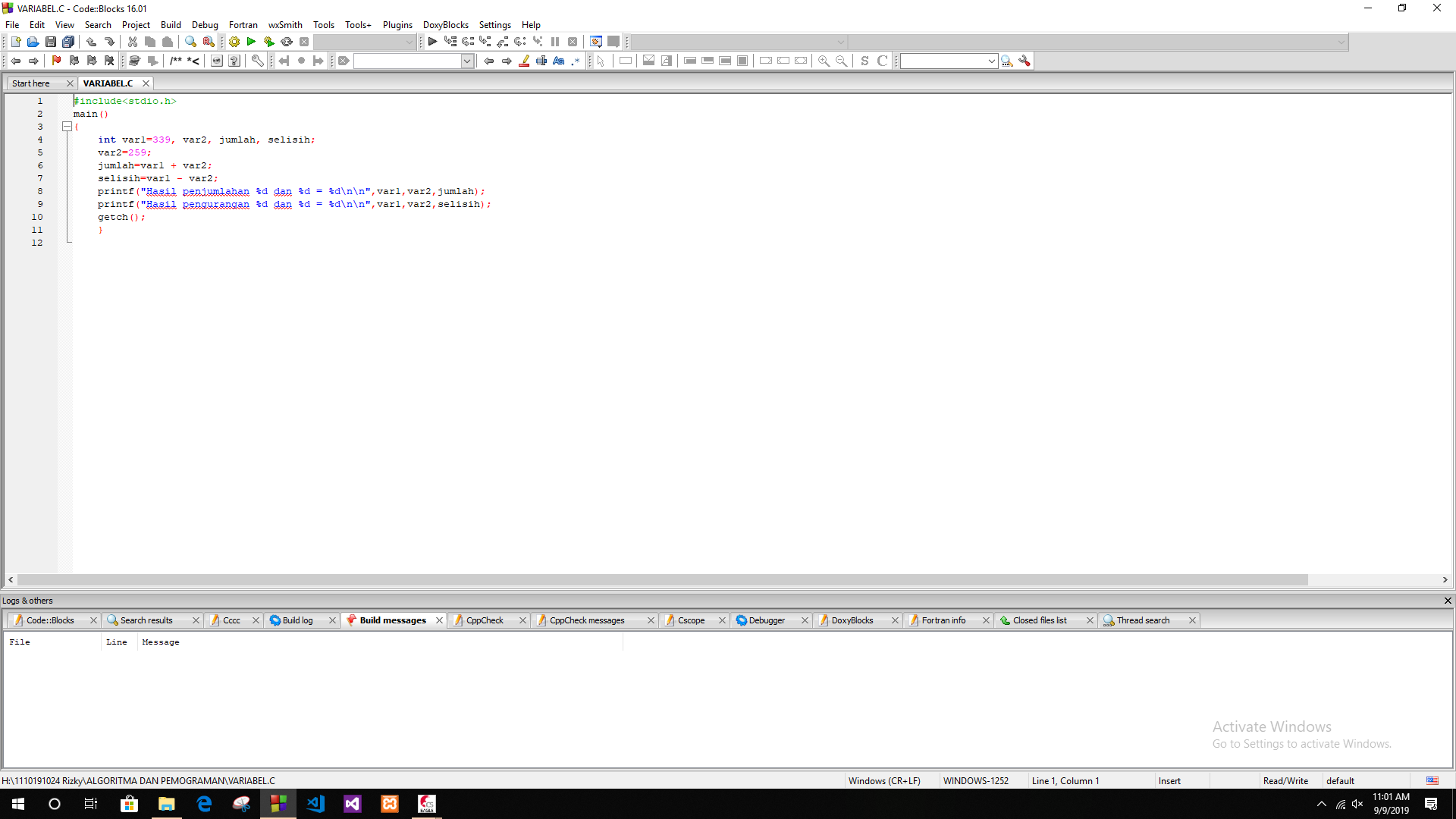Toggle Match case Aa icon
This screenshot has width=1456, height=819.
pos(559,61)
